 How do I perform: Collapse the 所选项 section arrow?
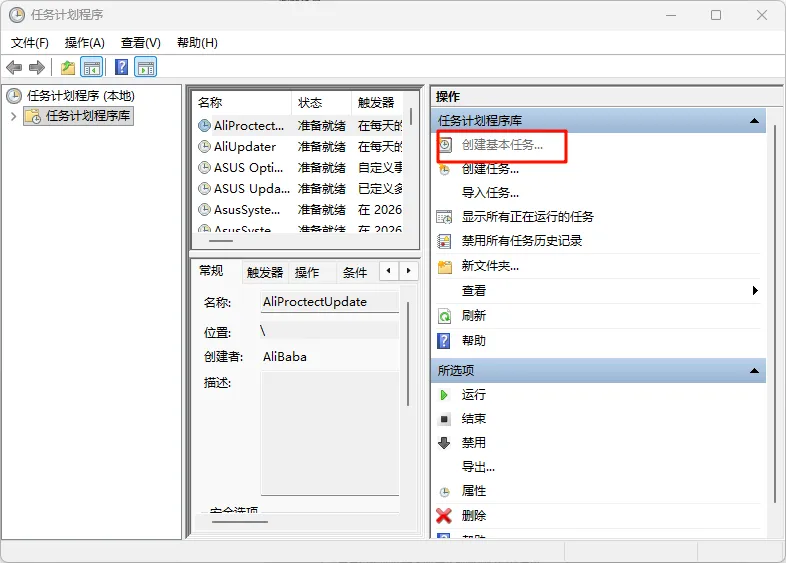coord(754,371)
